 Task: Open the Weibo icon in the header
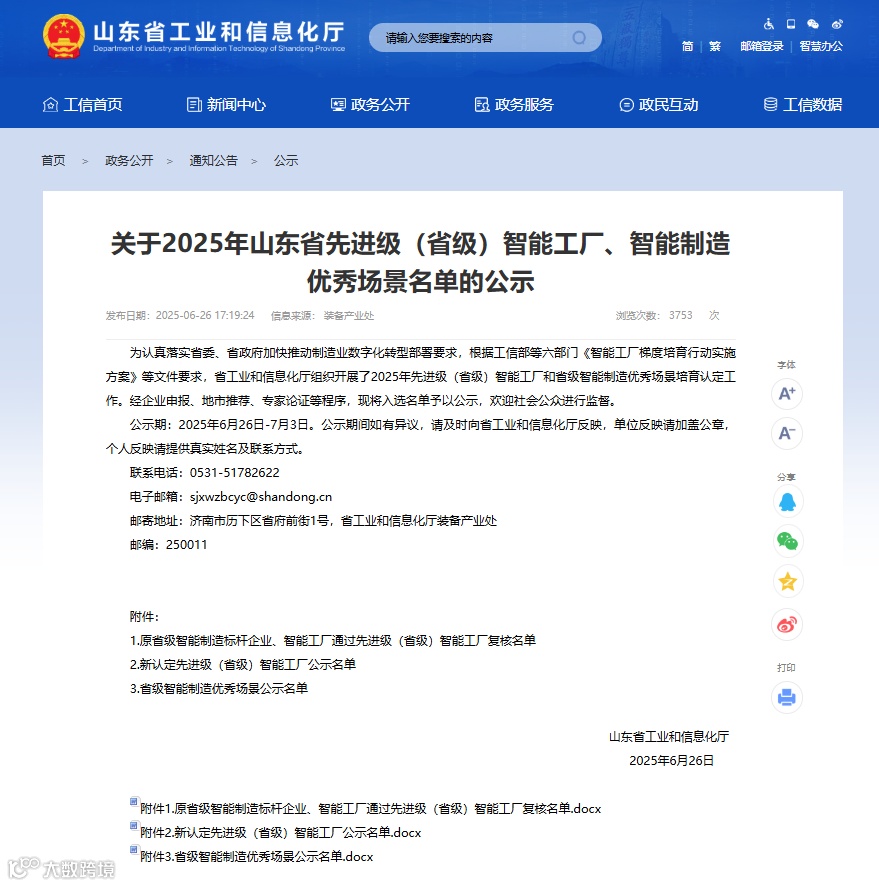837,24
